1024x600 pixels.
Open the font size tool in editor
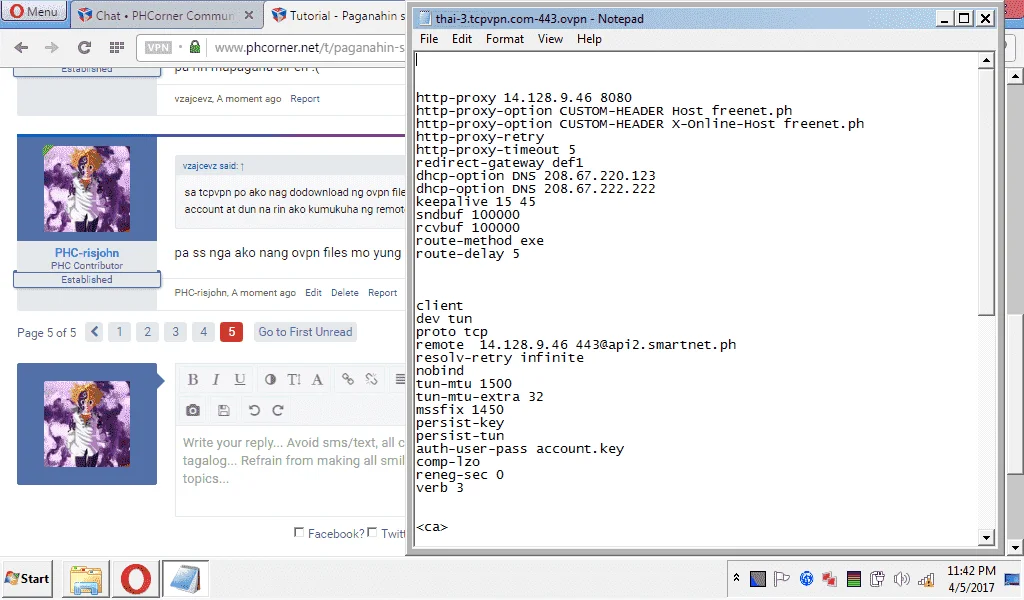coord(294,379)
